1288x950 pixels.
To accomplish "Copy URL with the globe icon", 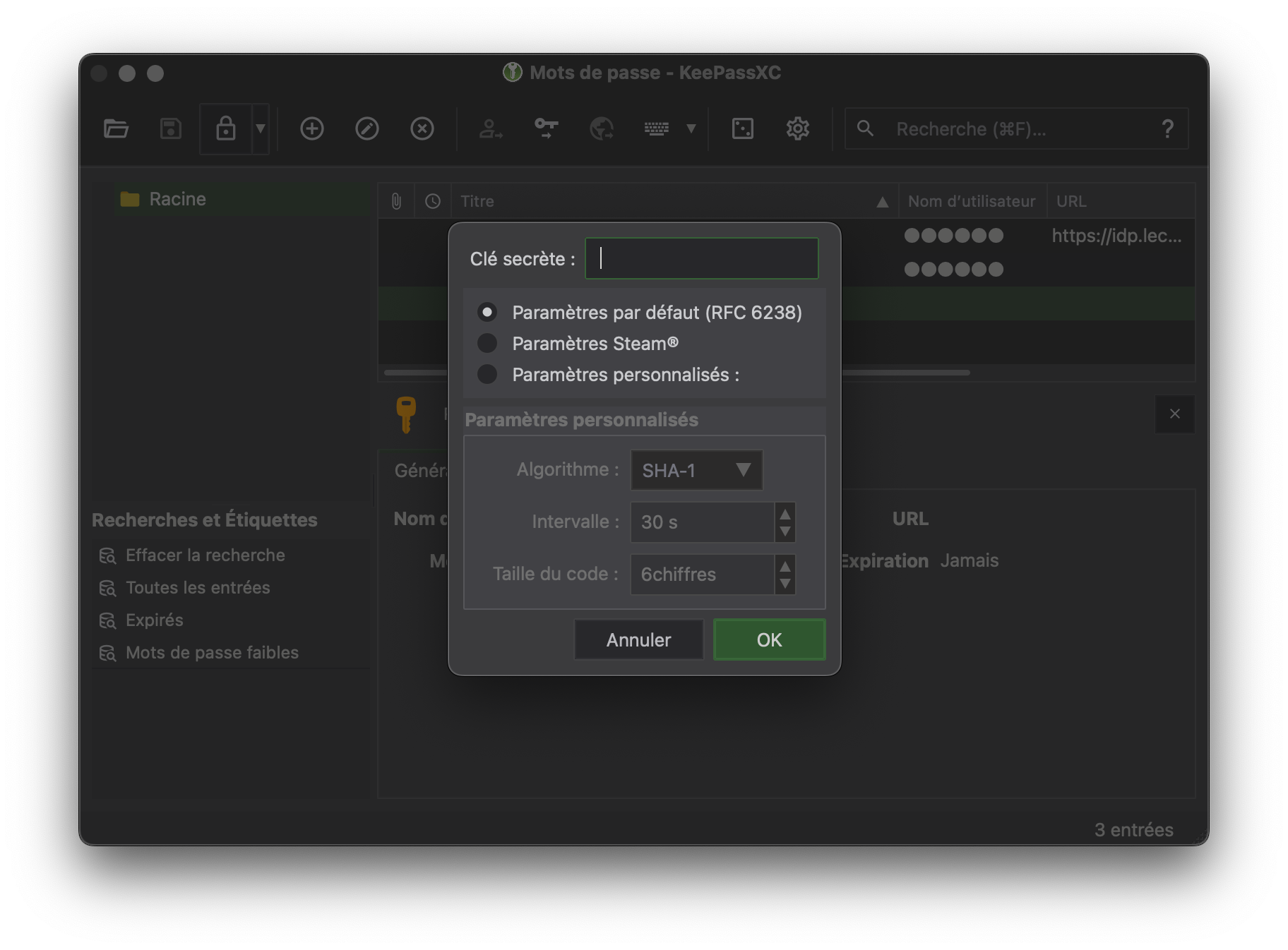I will coord(602,128).
